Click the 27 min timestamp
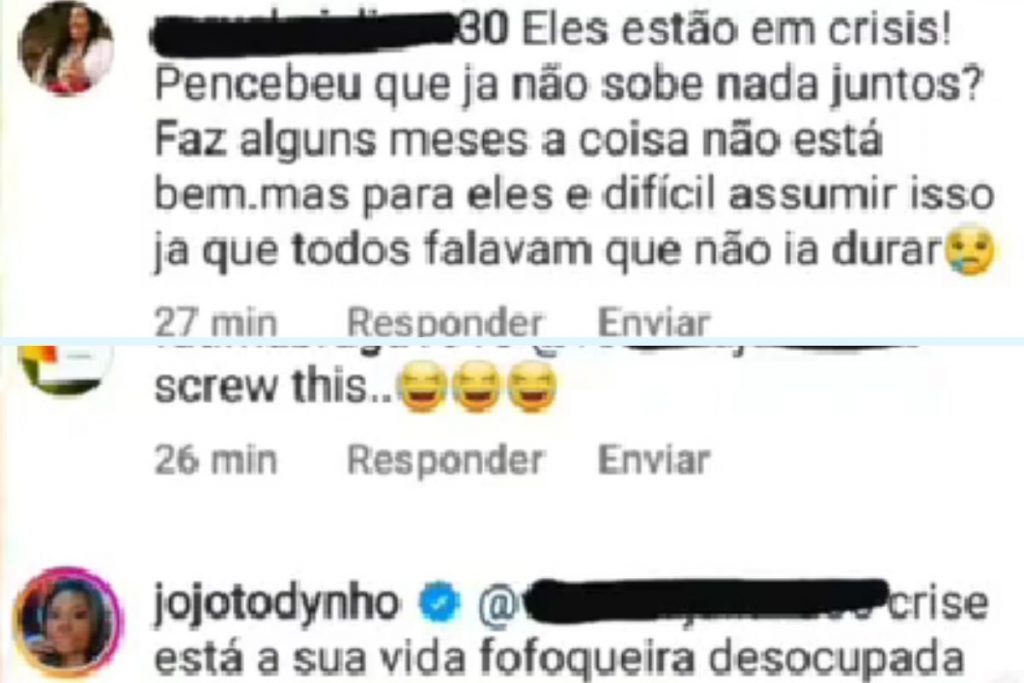Viewport: 1024px width, 683px height. click(216, 323)
